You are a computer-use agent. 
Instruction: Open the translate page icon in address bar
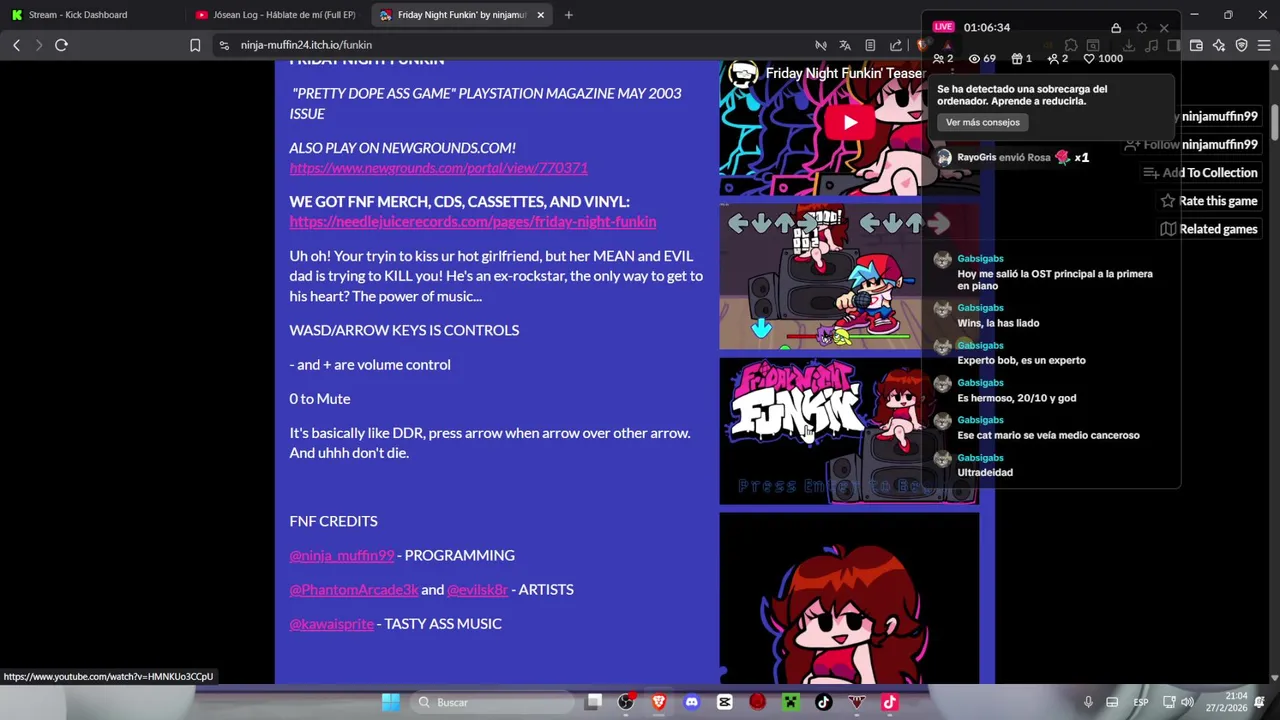[845, 45]
